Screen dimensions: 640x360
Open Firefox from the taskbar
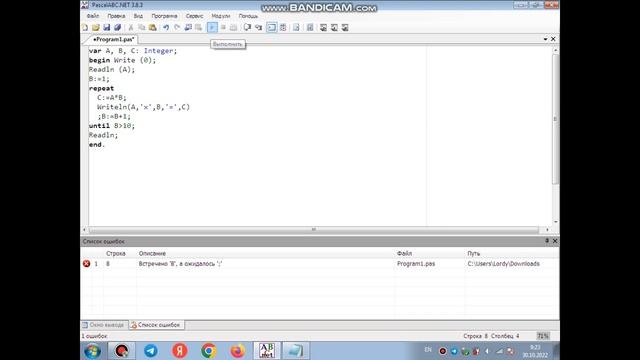click(x=238, y=351)
